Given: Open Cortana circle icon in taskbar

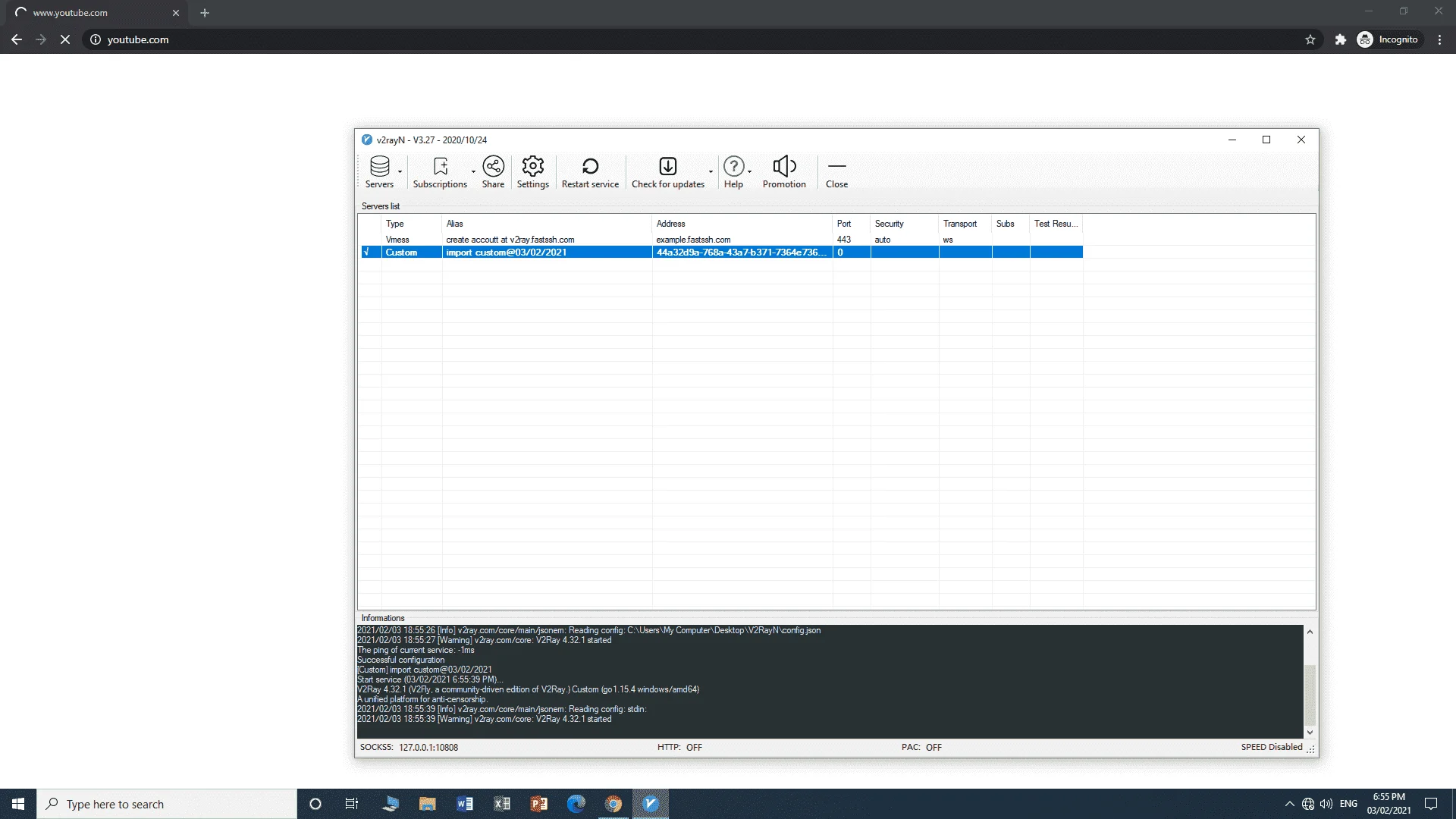Looking at the screenshot, I should coord(315,804).
